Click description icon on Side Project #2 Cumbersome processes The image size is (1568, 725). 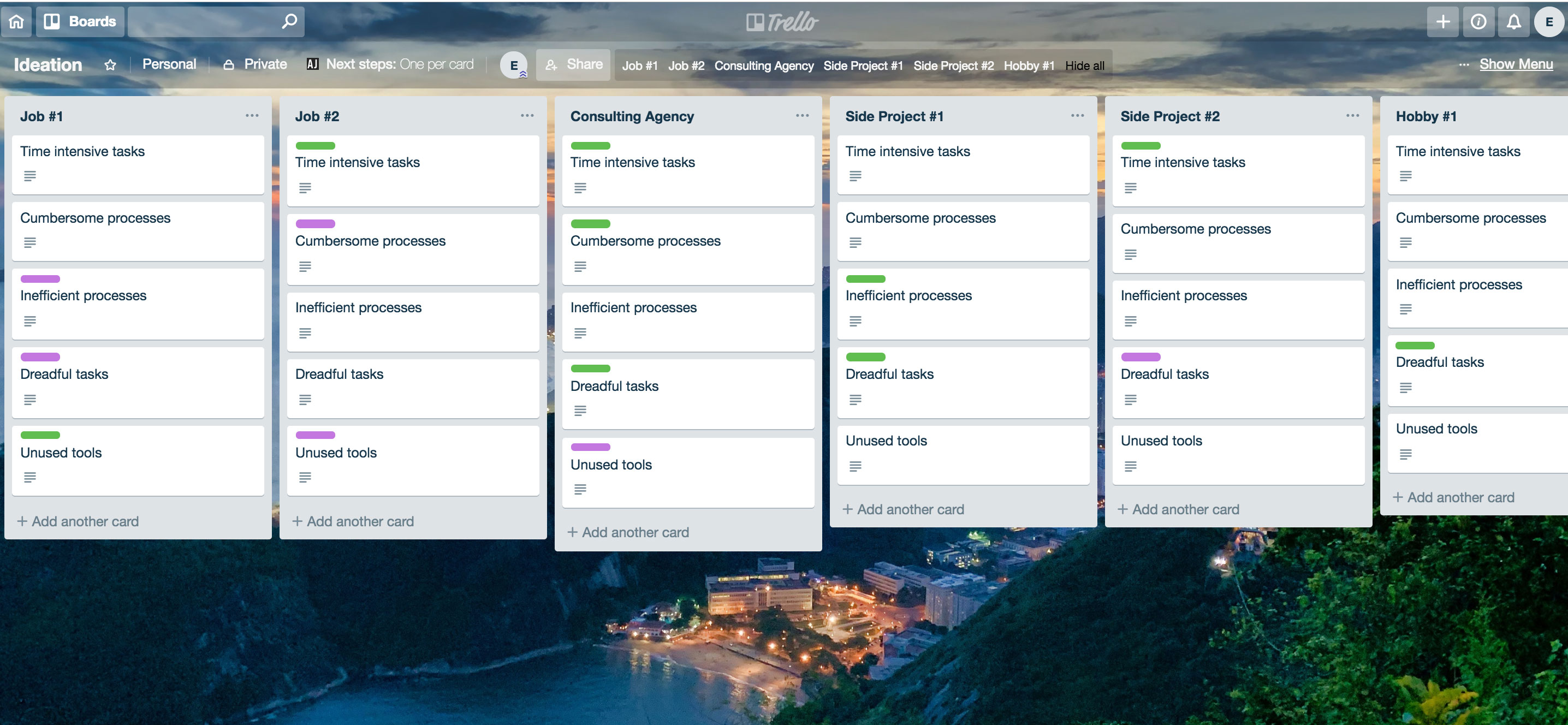1130,254
